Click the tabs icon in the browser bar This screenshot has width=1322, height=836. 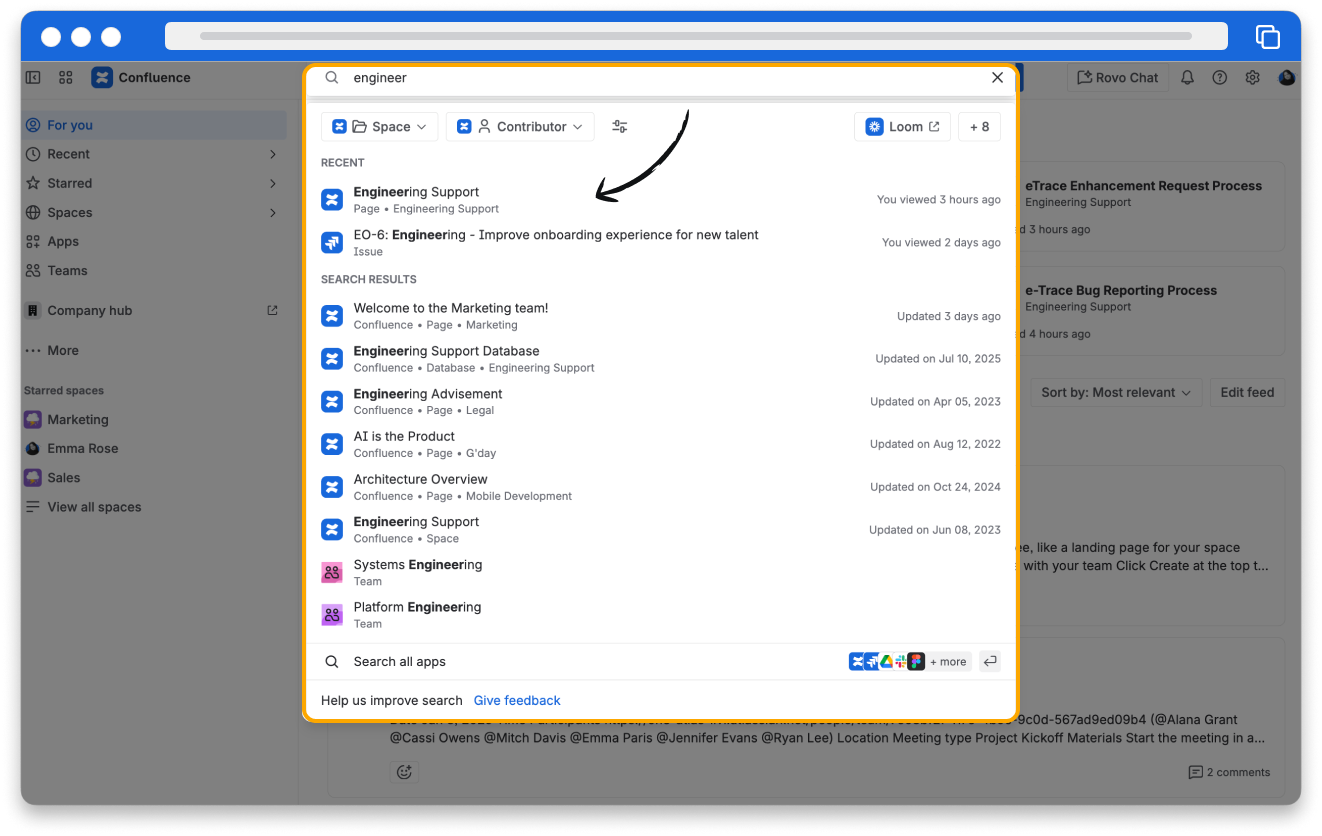pyautogui.click(x=1267, y=36)
